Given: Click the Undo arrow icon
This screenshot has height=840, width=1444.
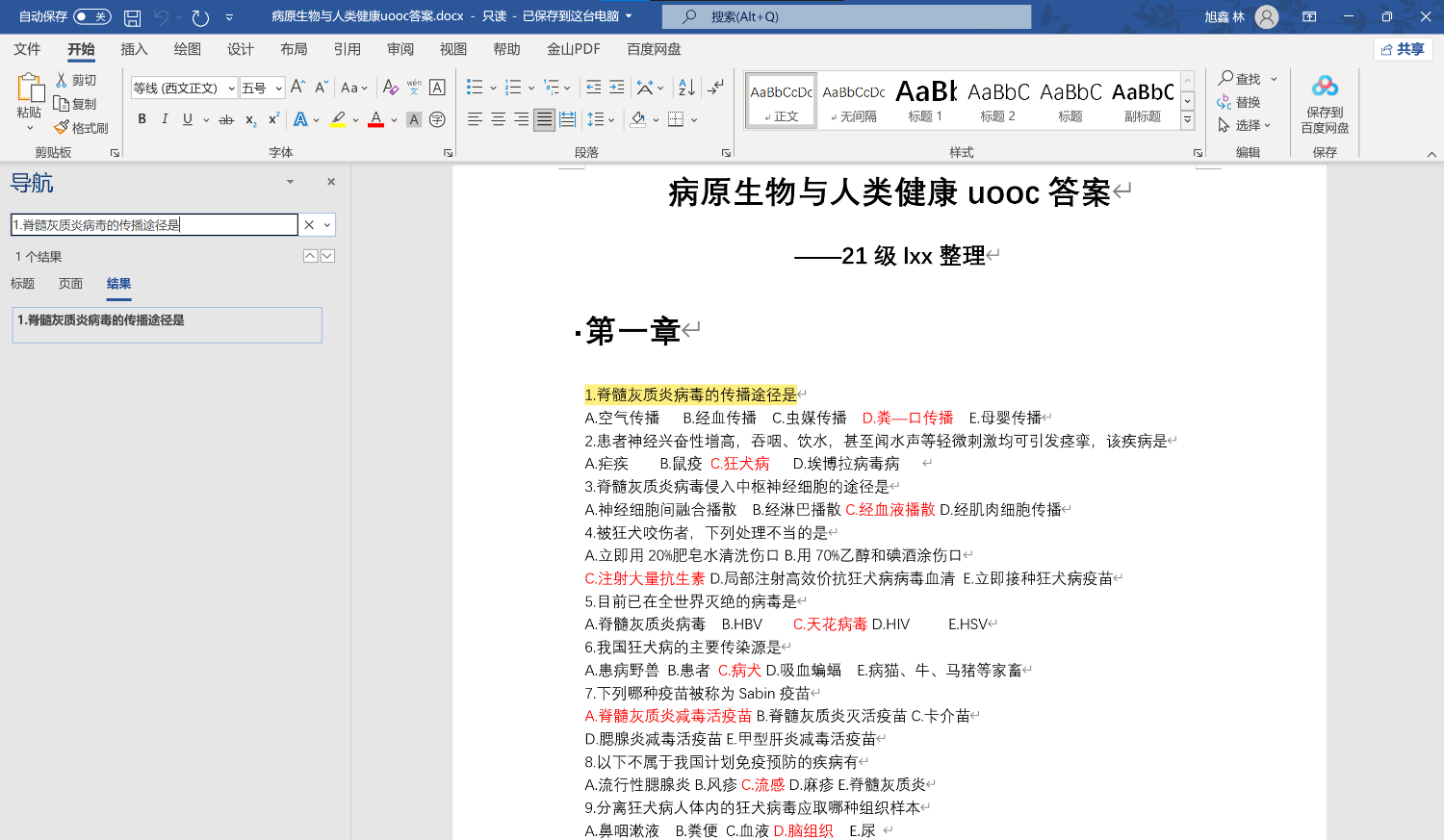Looking at the screenshot, I should coord(161,17).
